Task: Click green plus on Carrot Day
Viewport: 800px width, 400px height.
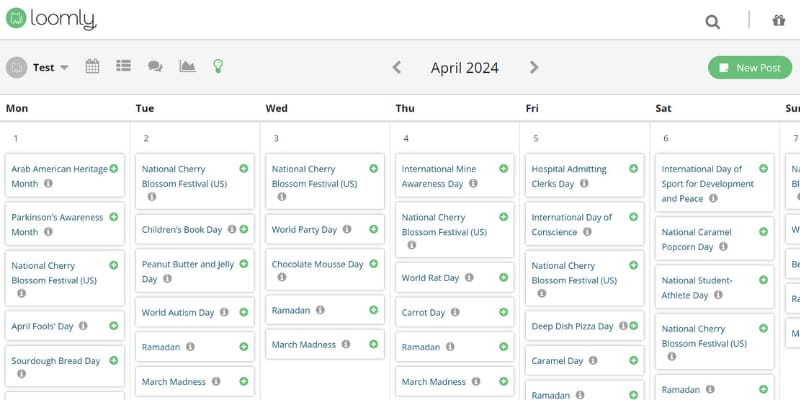Action: 503,312
